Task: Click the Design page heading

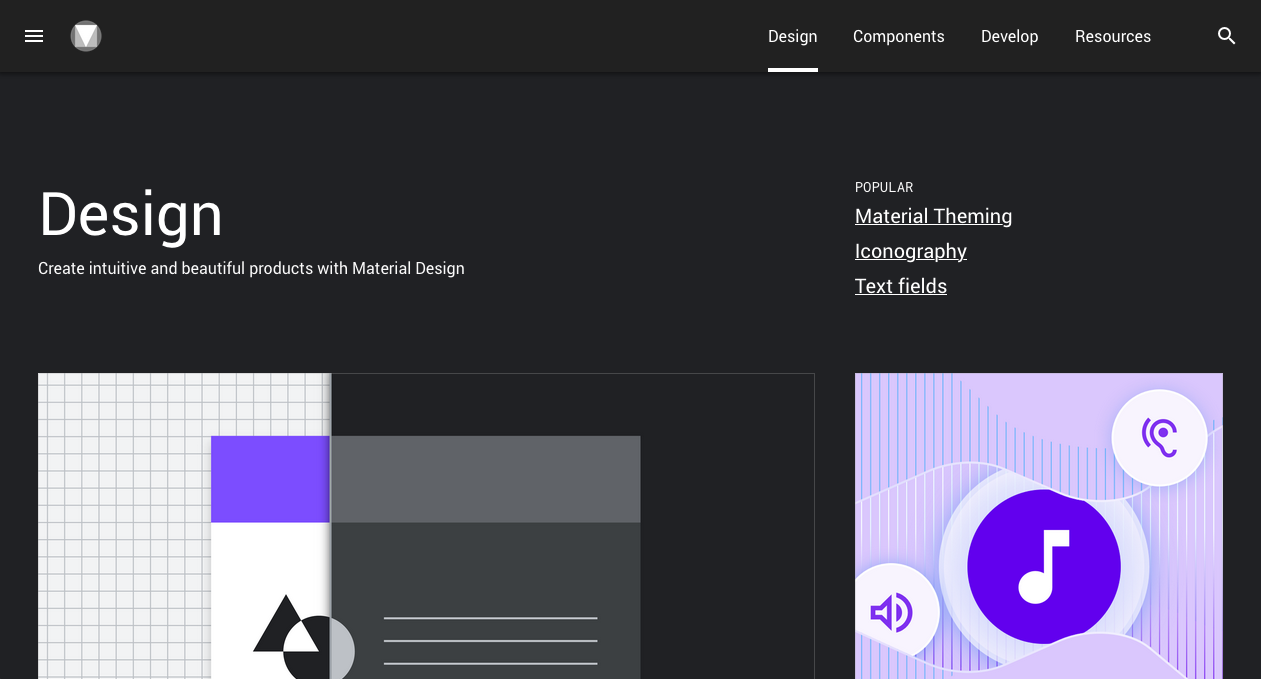Action: pos(131,214)
